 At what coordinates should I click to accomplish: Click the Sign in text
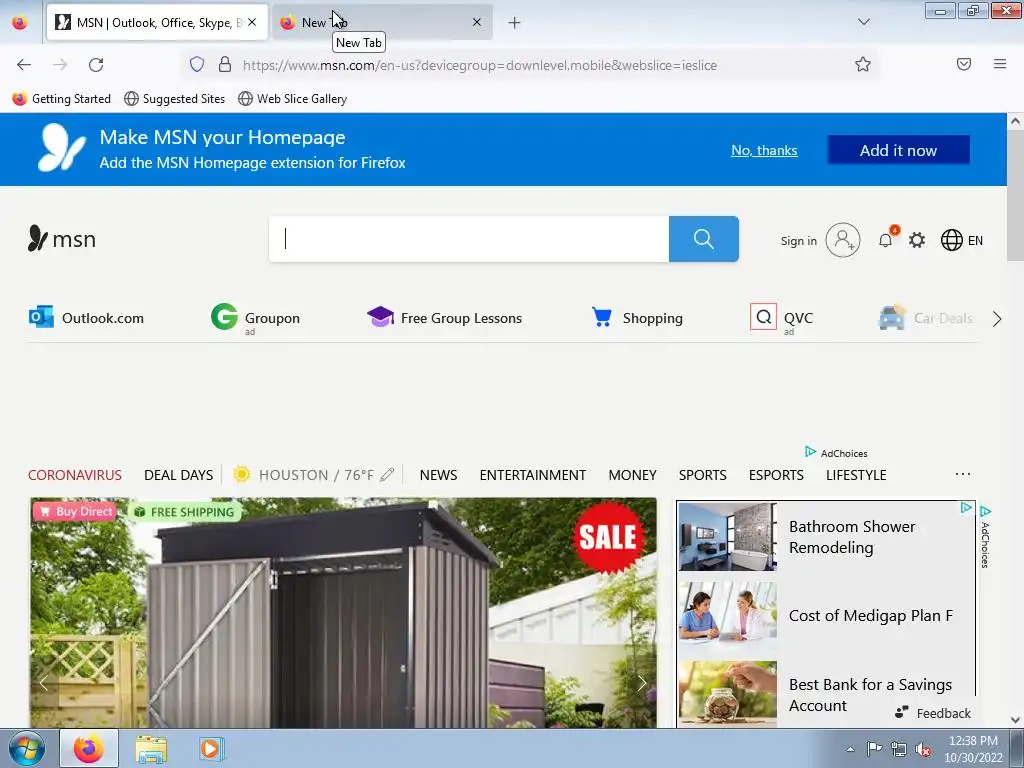coord(798,241)
